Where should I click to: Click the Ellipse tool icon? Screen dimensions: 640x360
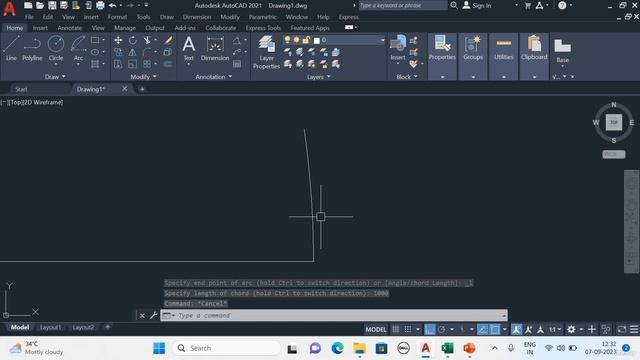pyautogui.click(x=95, y=52)
